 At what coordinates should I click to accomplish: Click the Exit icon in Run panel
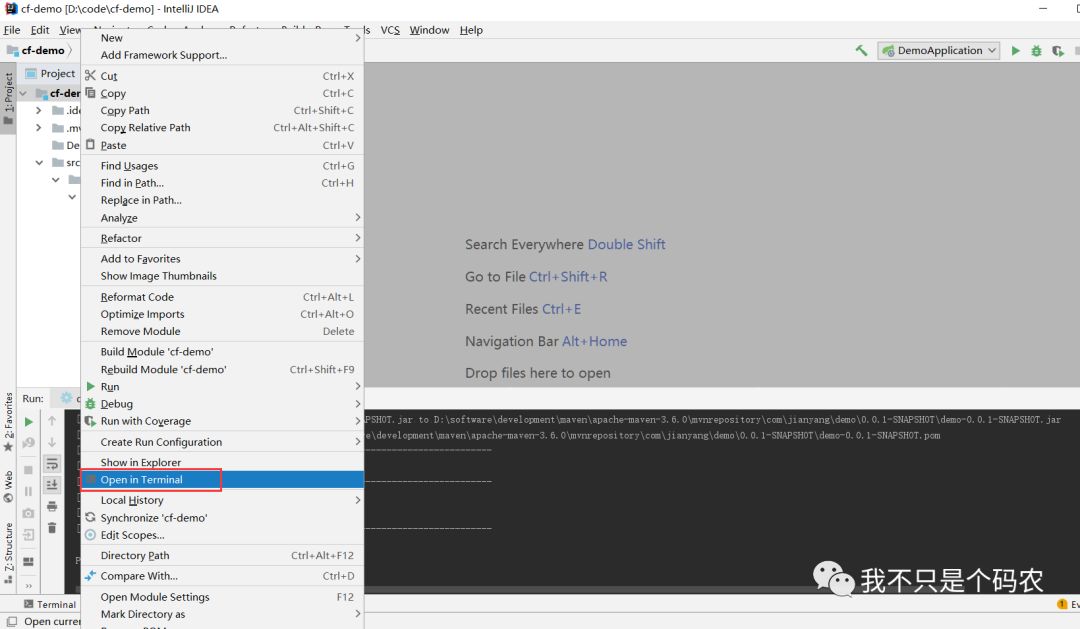tap(28, 534)
